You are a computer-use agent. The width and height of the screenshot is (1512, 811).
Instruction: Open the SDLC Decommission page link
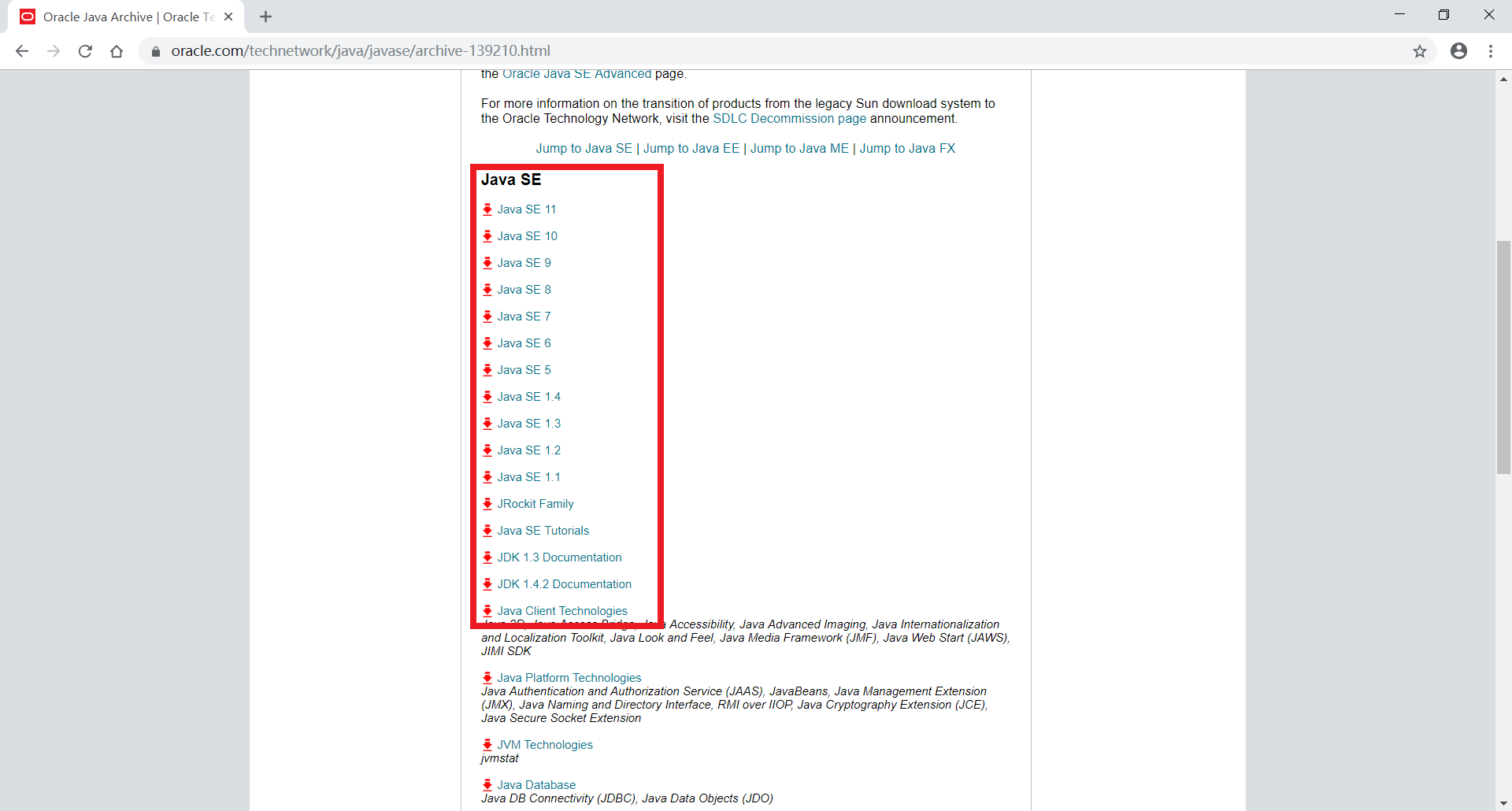tap(789, 118)
